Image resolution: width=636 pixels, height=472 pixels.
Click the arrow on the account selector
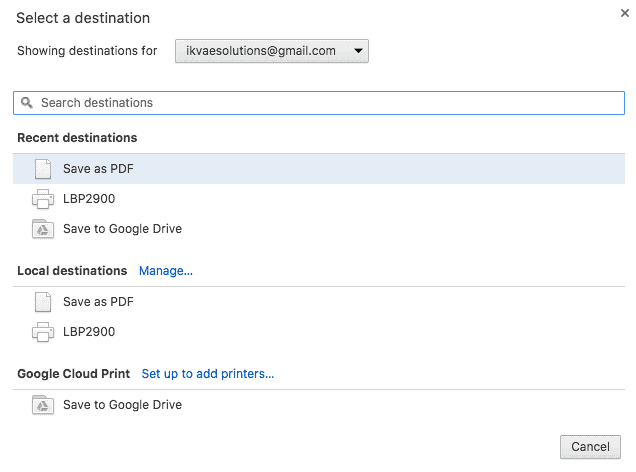click(x=358, y=51)
